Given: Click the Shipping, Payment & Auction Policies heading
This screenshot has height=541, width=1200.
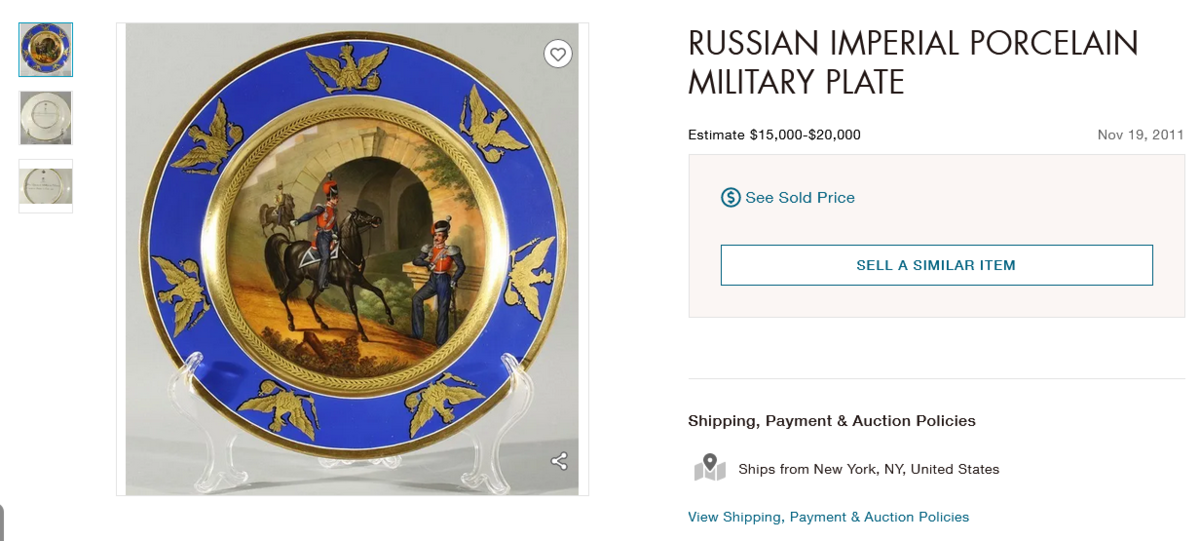Looking at the screenshot, I should tap(831, 421).
